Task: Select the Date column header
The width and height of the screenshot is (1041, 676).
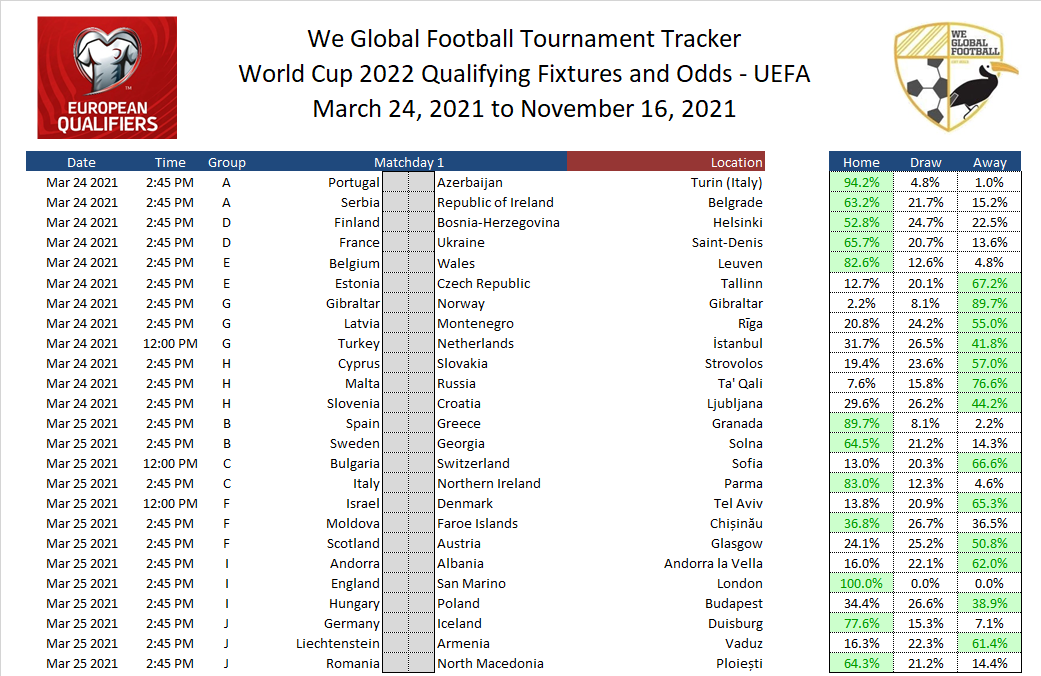Action: click(82, 162)
